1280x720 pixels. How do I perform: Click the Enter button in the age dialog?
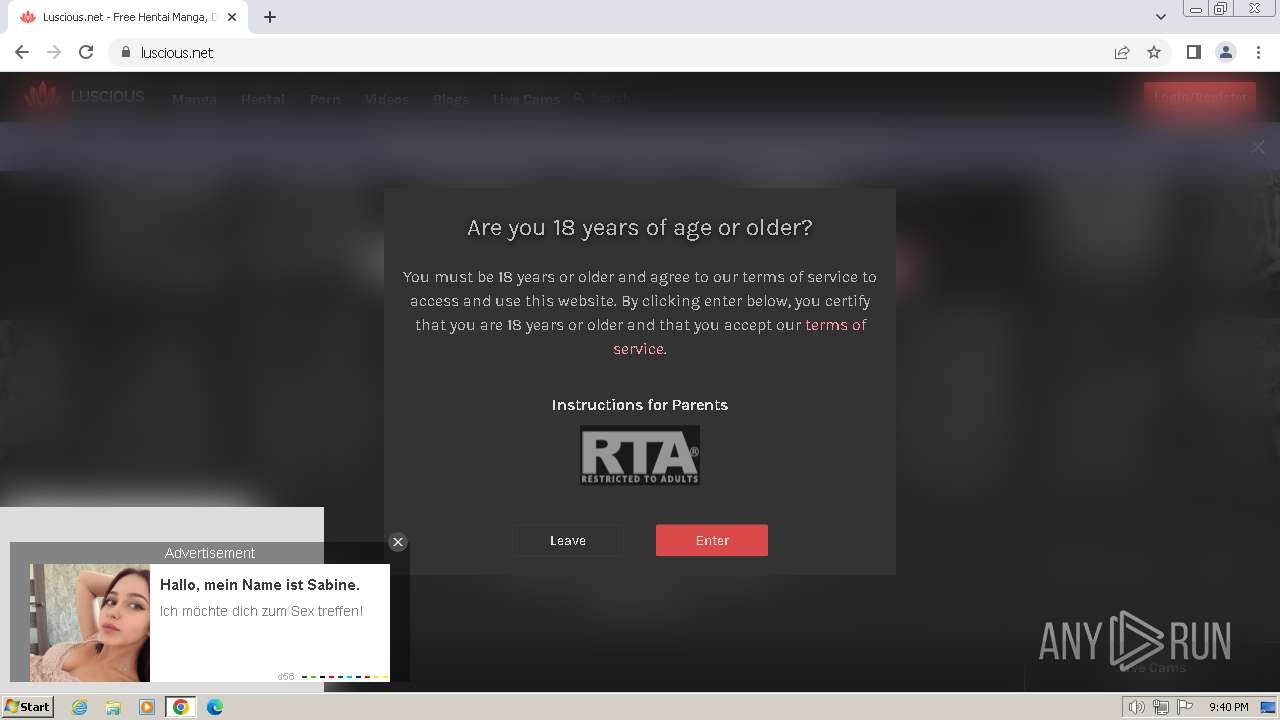pos(712,540)
